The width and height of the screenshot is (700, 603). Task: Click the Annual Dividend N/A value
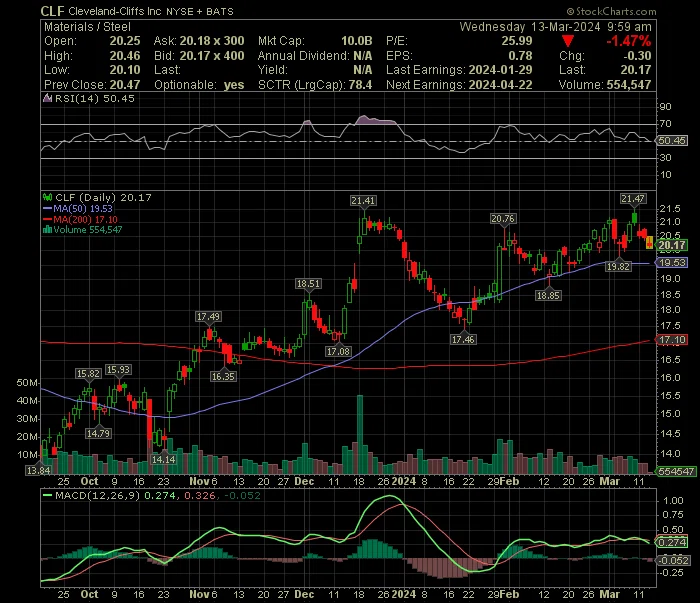coord(362,56)
